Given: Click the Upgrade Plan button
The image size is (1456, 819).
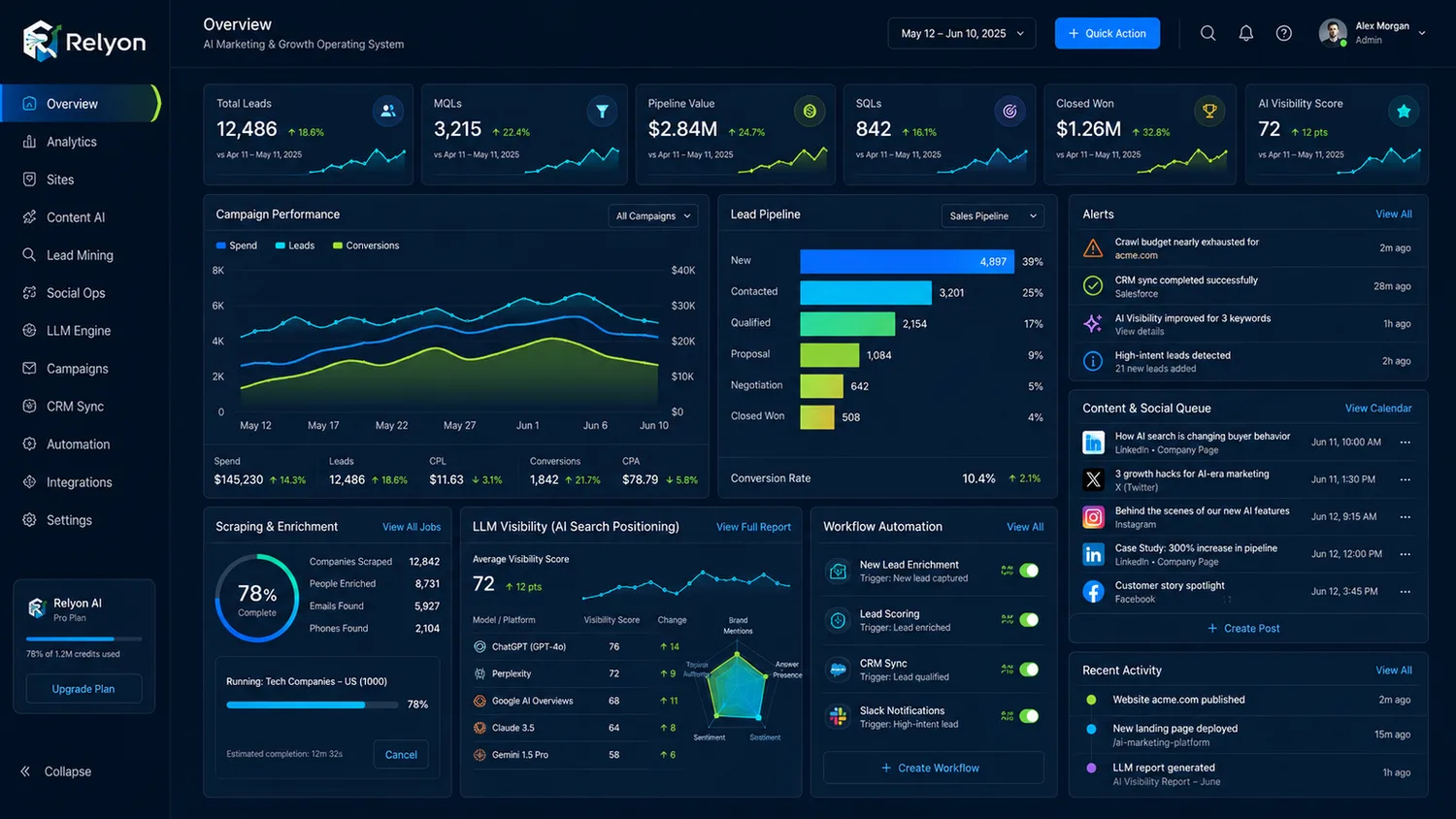Looking at the screenshot, I should tap(83, 689).
